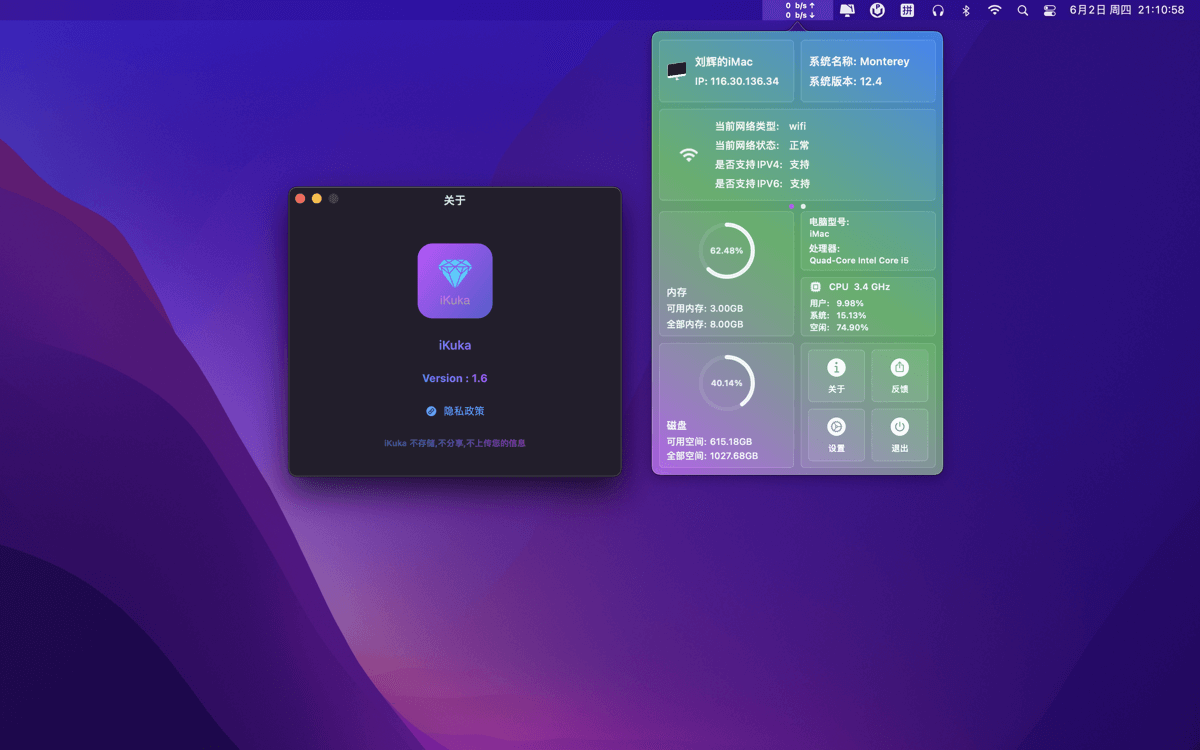Click the iMac model value text
The width and height of the screenshot is (1200, 750).
coord(819,234)
